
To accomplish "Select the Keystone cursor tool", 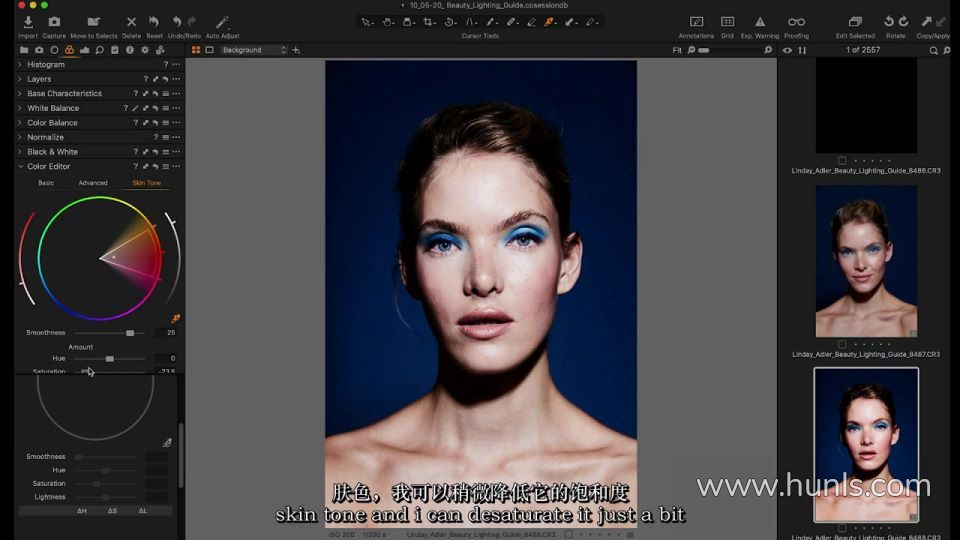I will coord(471,22).
